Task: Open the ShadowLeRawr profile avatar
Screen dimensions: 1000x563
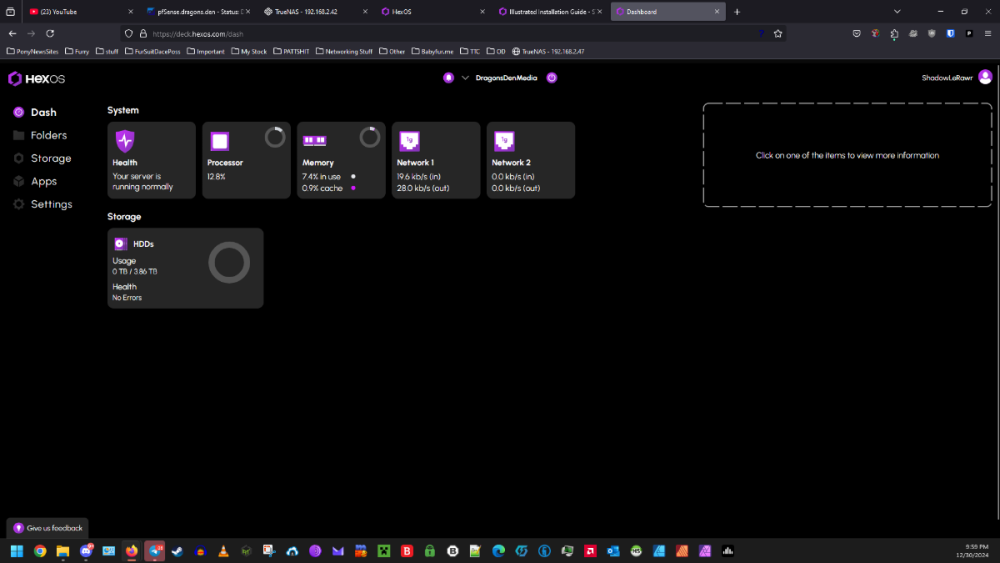Action: click(985, 77)
